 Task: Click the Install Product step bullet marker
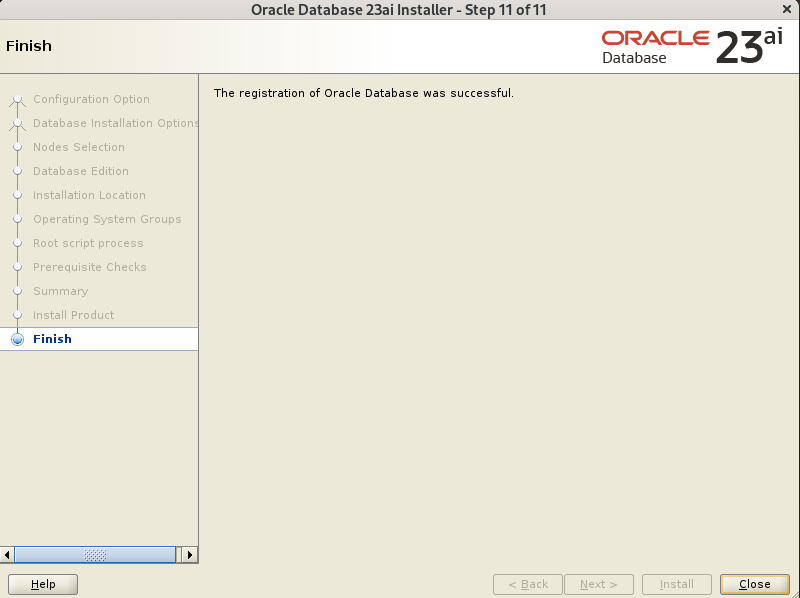click(x=17, y=315)
